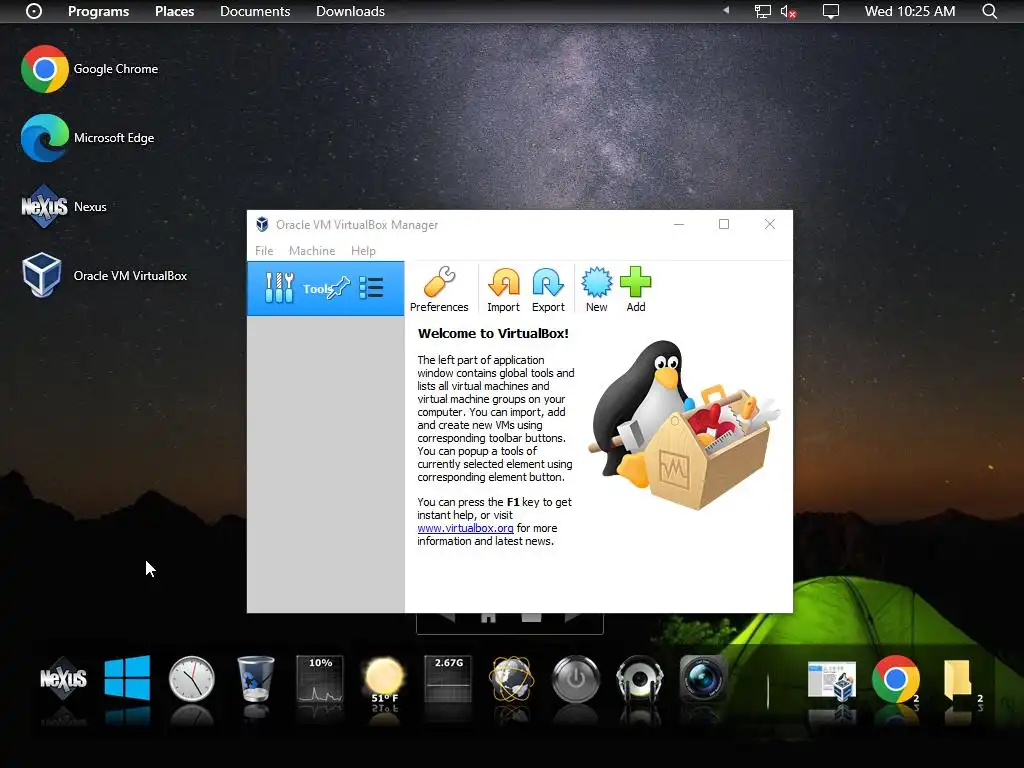Screen dimensions: 1024x768
Task: Open the Tools list menu icon
Action: point(371,288)
